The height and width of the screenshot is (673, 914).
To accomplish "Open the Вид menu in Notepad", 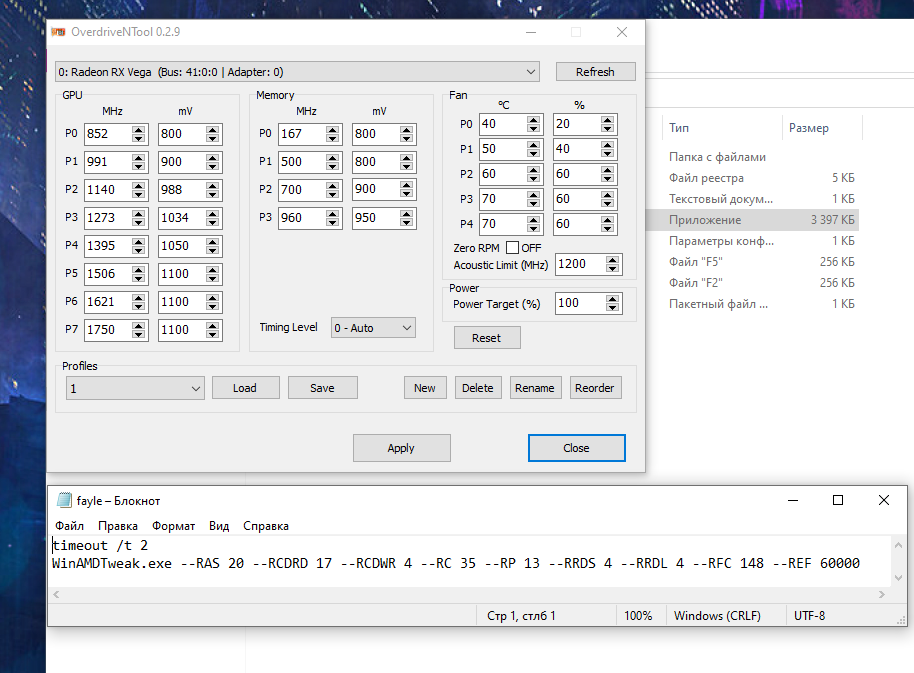I will pyautogui.click(x=219, y=526).
